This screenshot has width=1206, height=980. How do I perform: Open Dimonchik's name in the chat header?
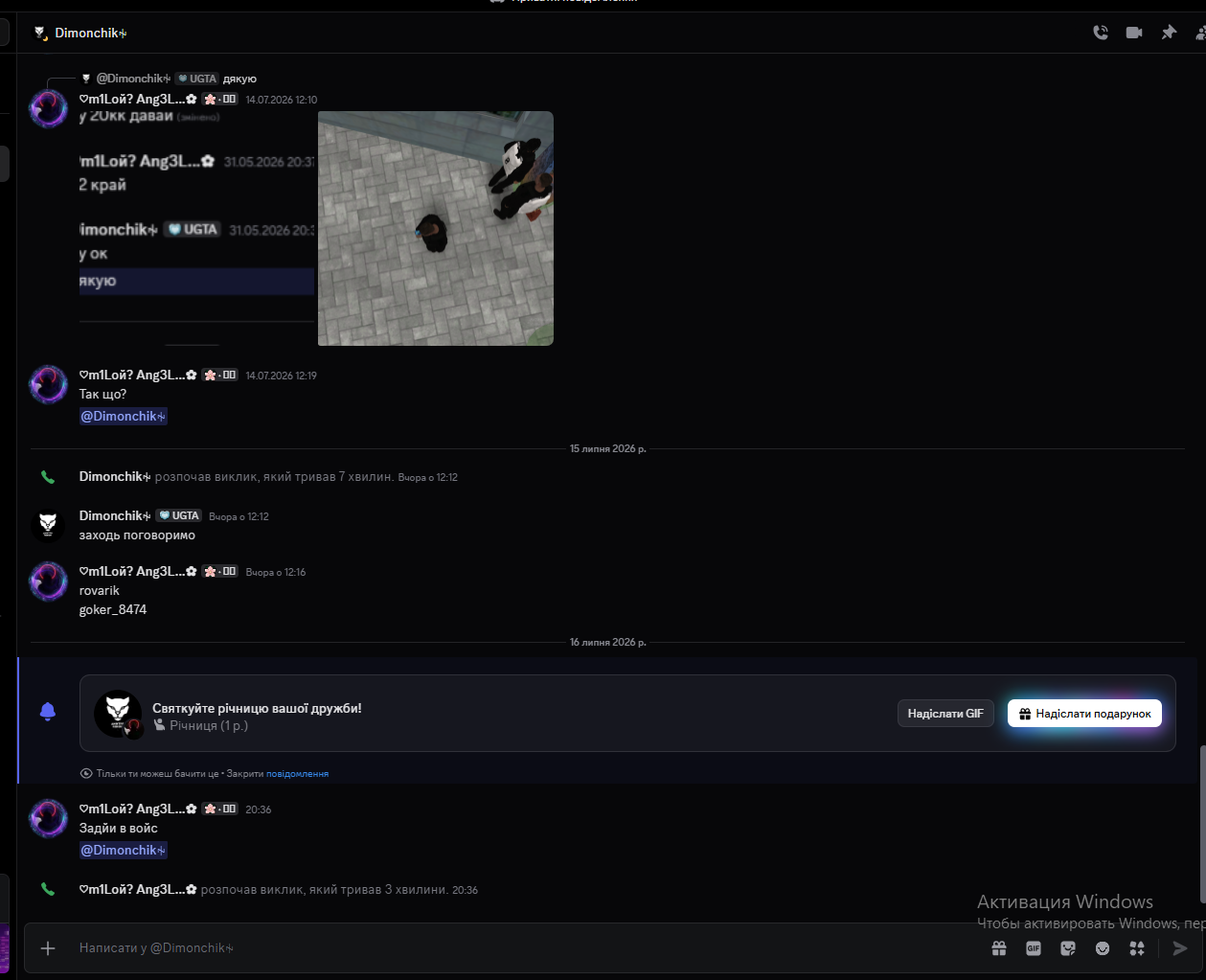tap(91, 33)
